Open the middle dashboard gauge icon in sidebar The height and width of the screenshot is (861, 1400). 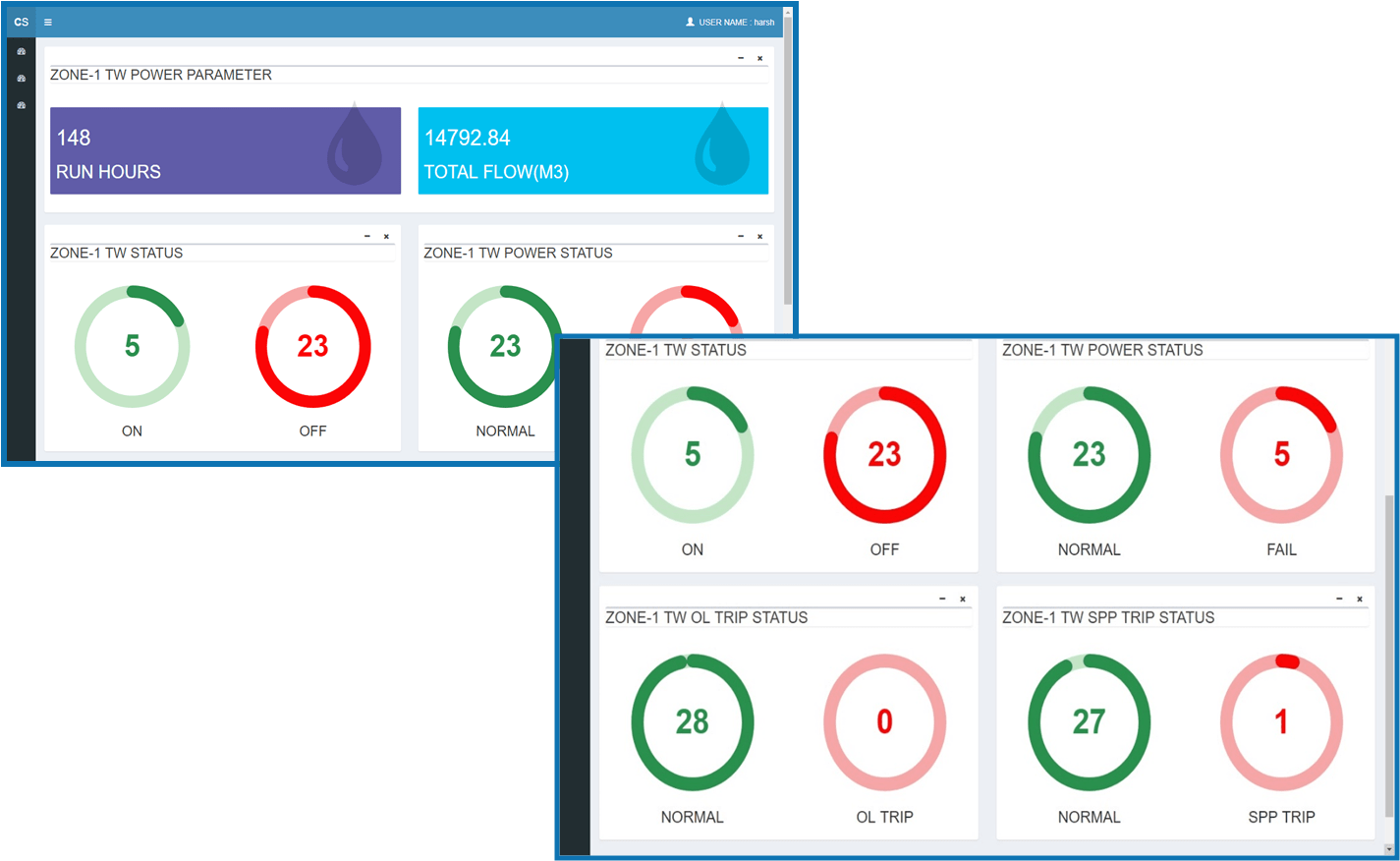click(x=21, y=79)
